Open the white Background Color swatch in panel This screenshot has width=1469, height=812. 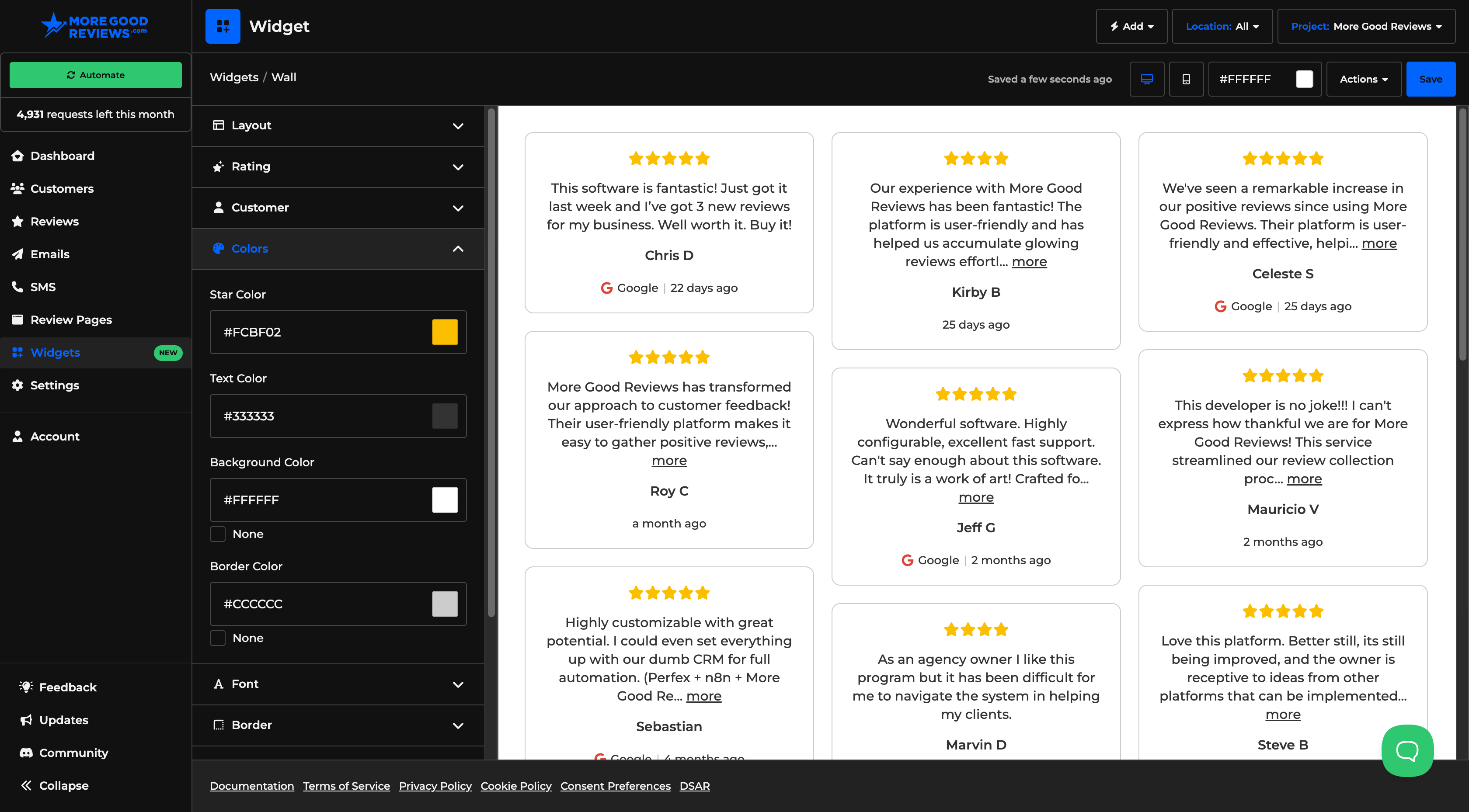[x=445, y=500]
